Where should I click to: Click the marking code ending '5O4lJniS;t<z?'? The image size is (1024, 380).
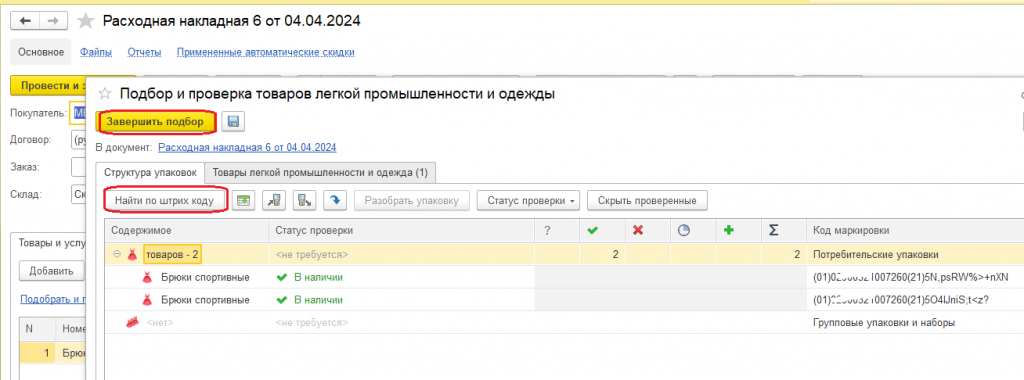pyautogui.click(x=902, y=300)
